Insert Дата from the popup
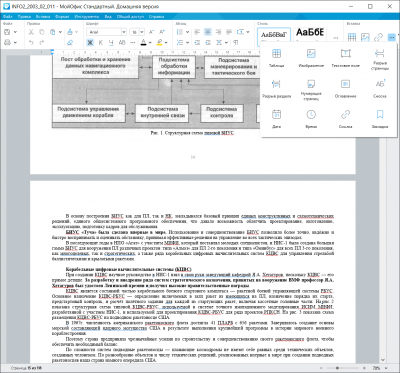 pos(276,119)
